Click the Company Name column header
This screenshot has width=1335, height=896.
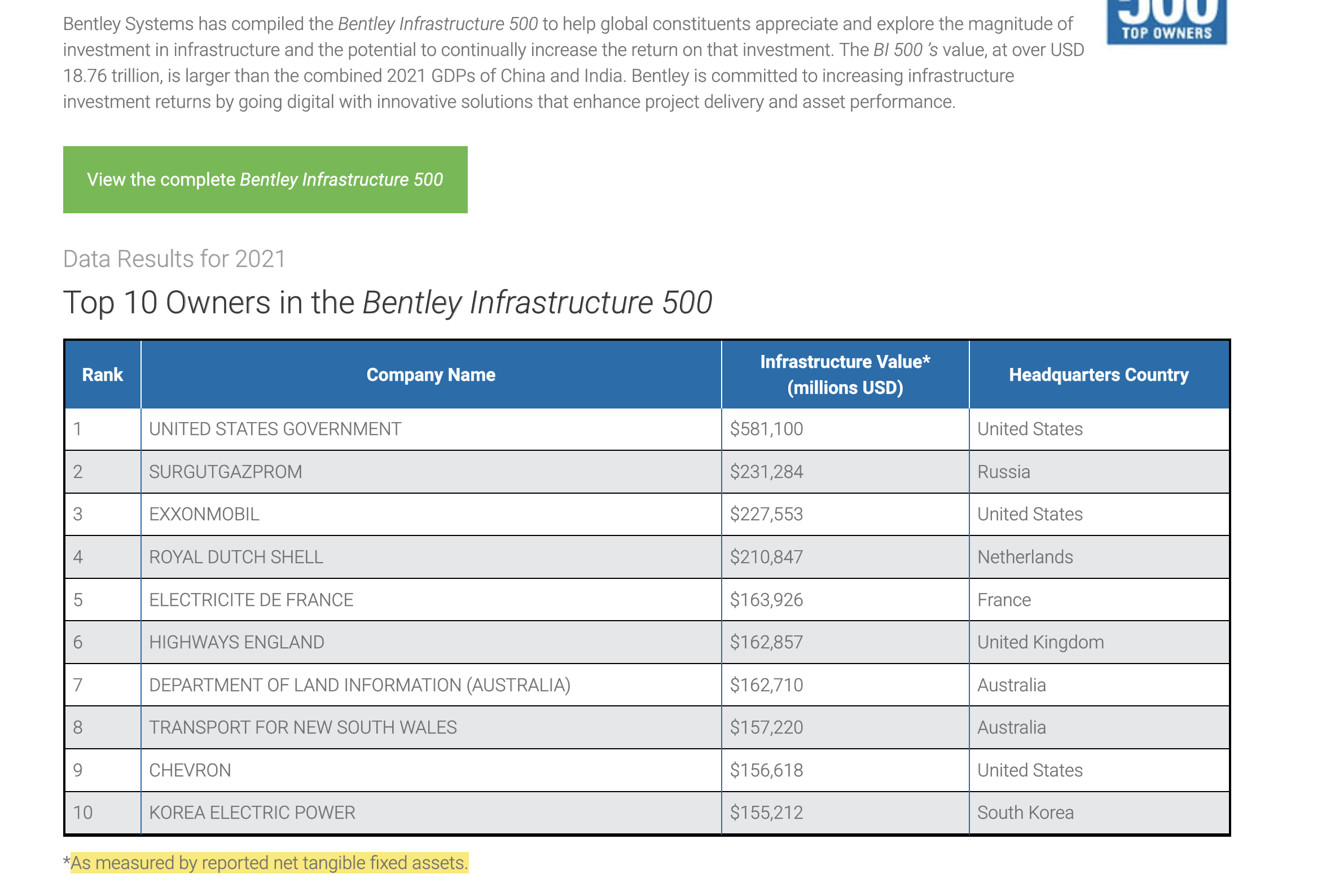pyautogui.click(x=431, y=375)
